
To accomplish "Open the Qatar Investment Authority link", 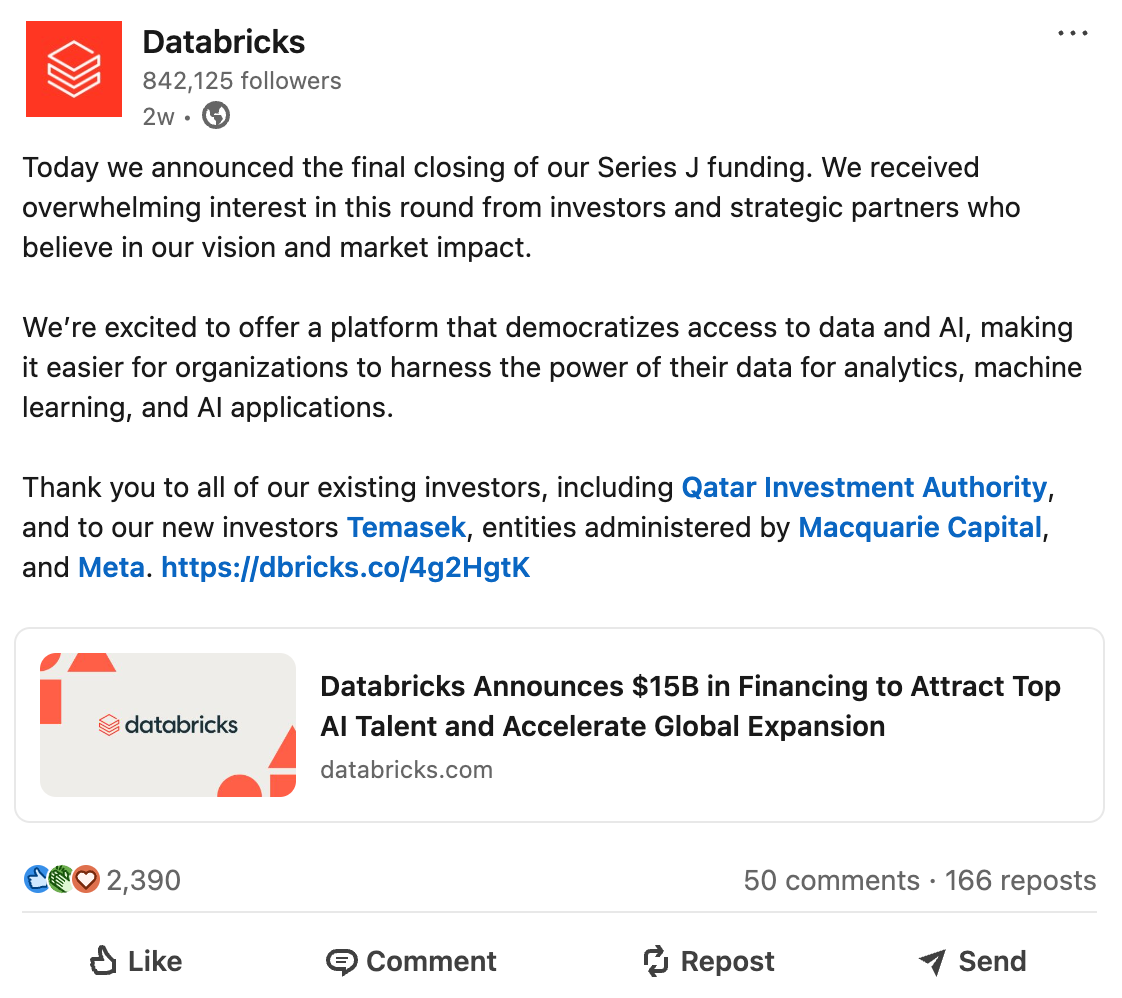I will coord(864,487).
